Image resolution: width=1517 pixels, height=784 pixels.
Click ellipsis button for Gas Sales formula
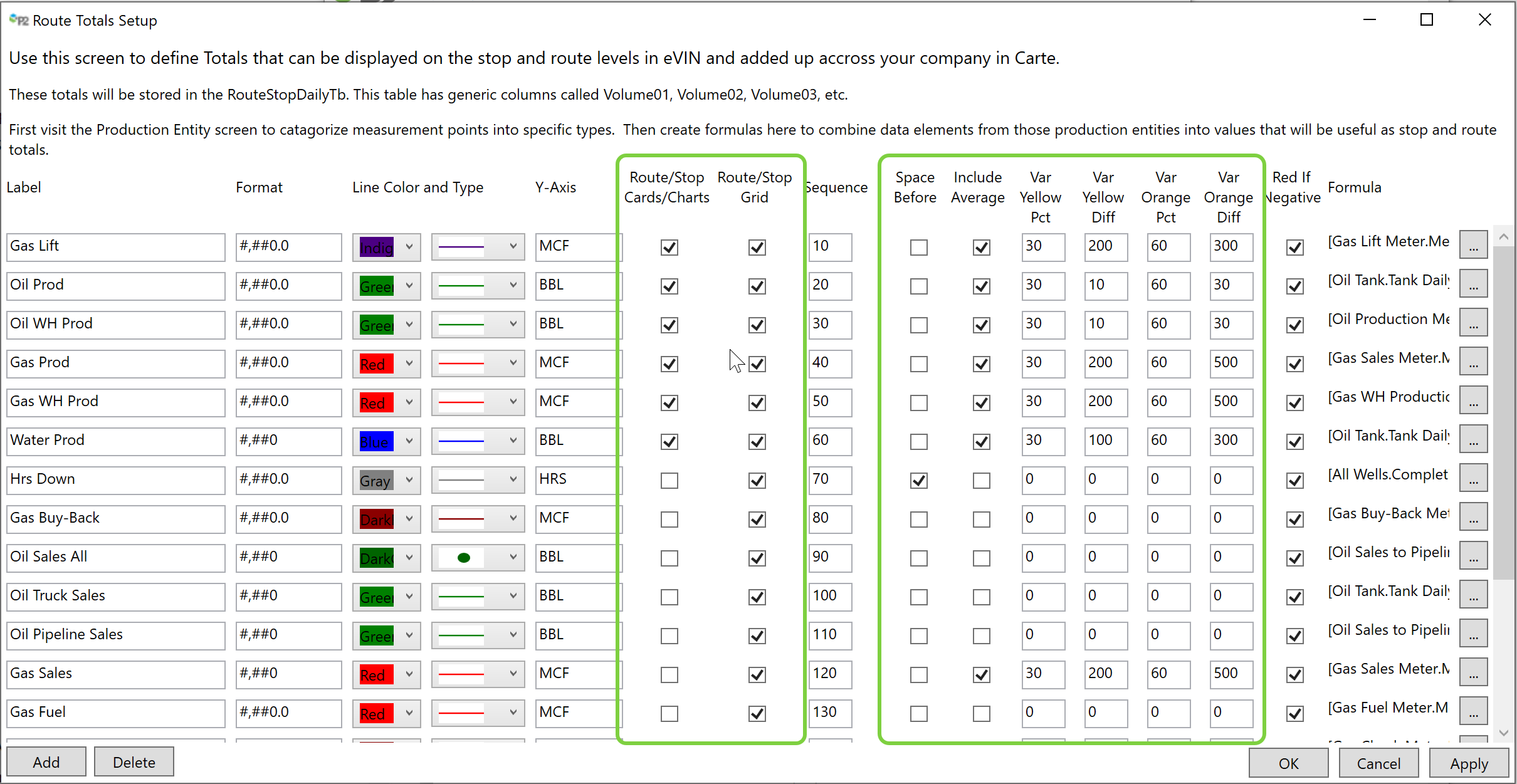click(x=1473, y=672)
